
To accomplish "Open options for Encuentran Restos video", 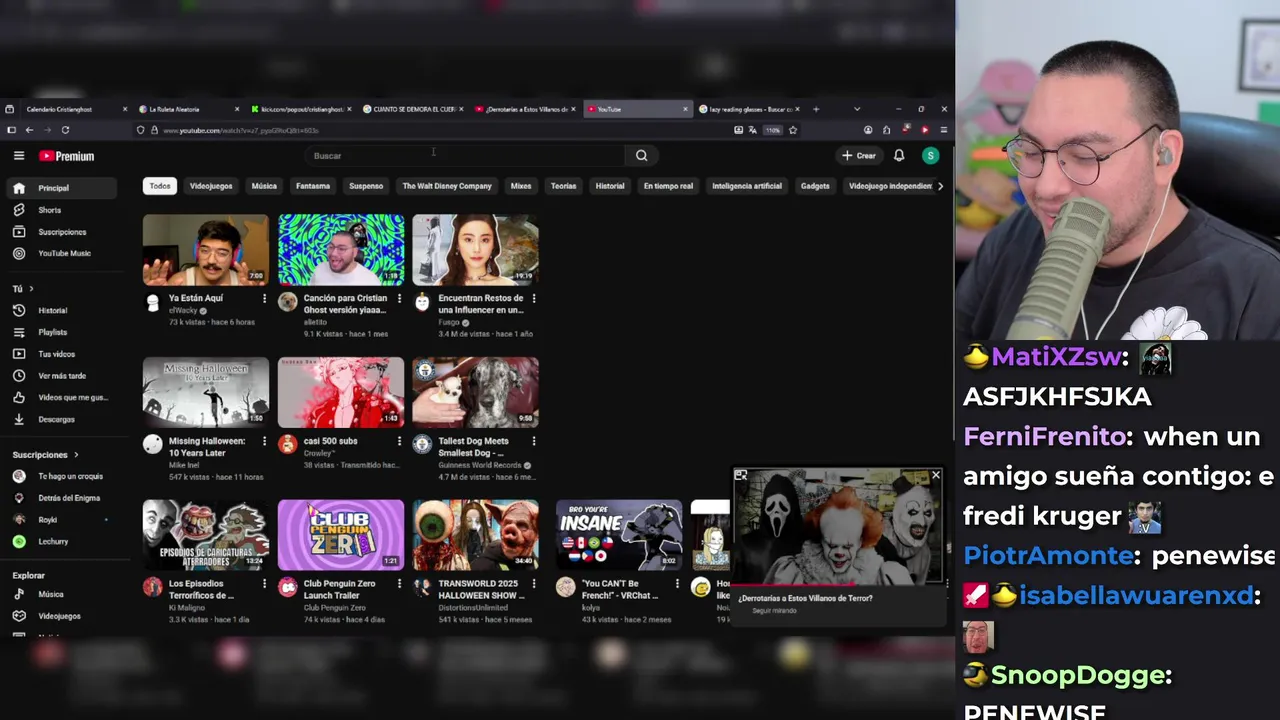I will tap(534, 299).
